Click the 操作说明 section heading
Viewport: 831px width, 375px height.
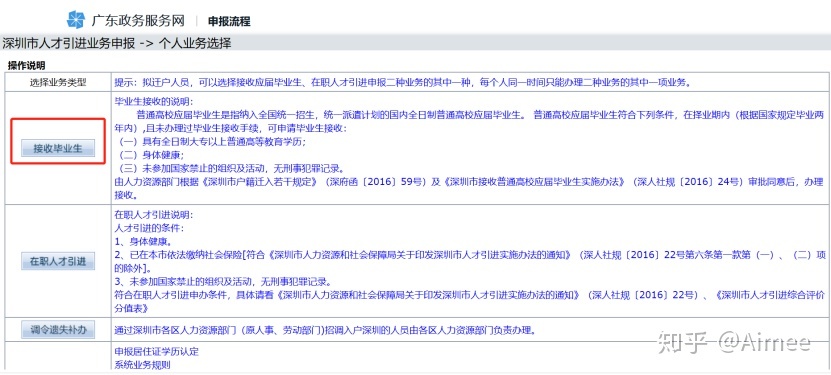[26, 66]
